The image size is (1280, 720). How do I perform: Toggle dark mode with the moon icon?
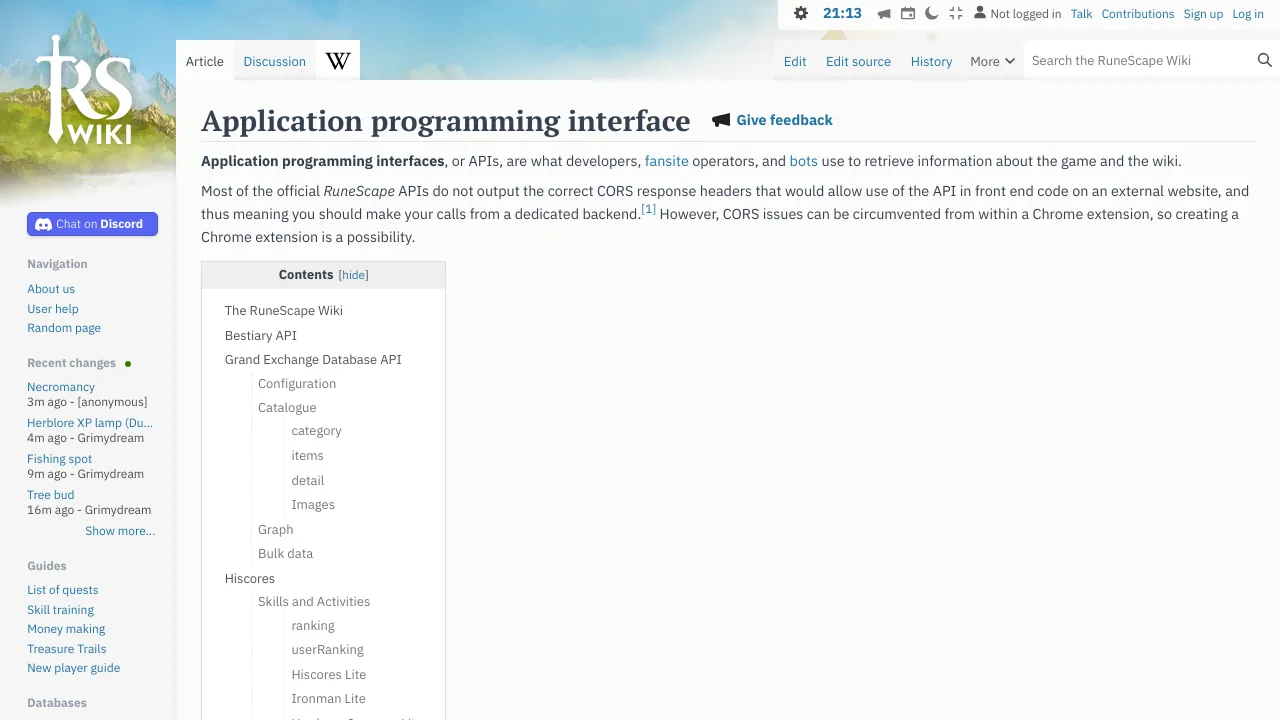pos(932,13)
